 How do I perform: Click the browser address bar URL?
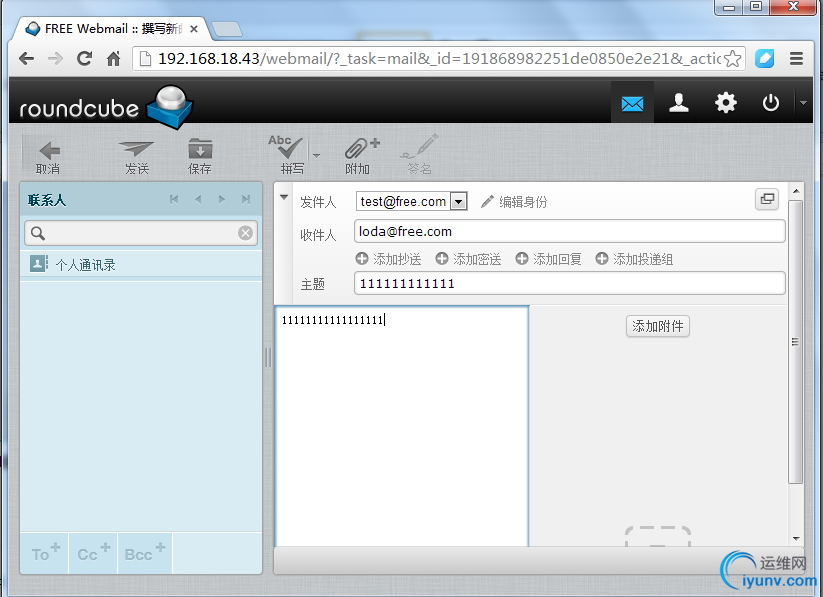pyautogui.click(x=438, y=58)
